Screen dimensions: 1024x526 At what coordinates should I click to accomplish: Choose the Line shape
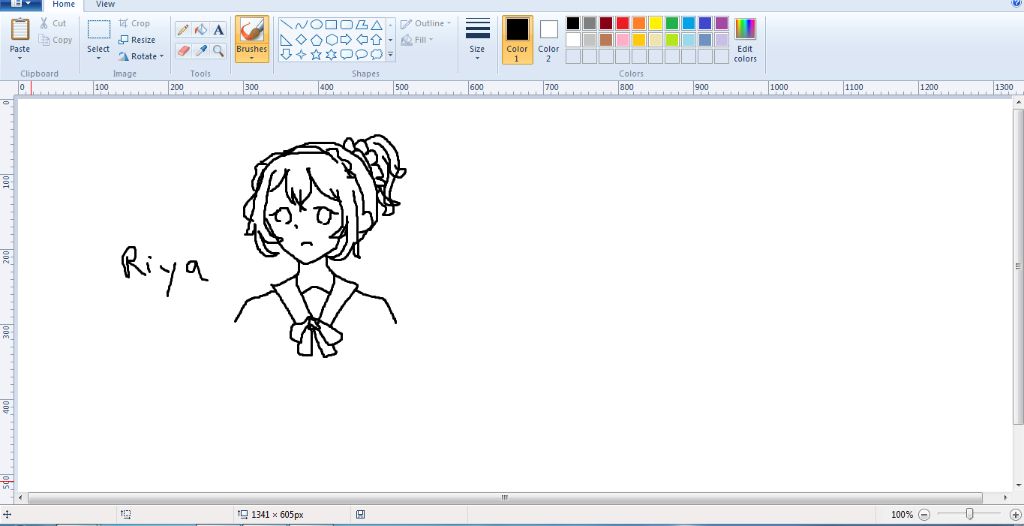click(x=286, y=25)
